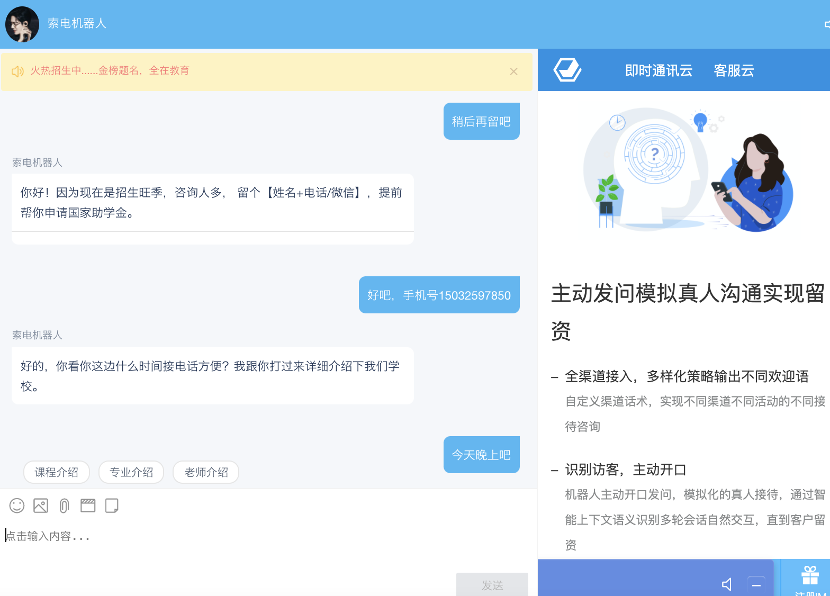Close the yellow announcement banner

pos(514,71)
